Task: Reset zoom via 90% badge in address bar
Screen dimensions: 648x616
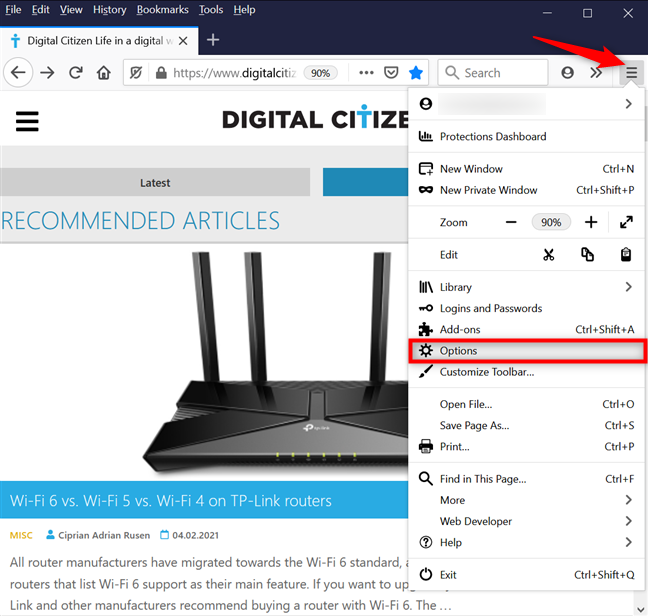Action: (x=320, y=73)
